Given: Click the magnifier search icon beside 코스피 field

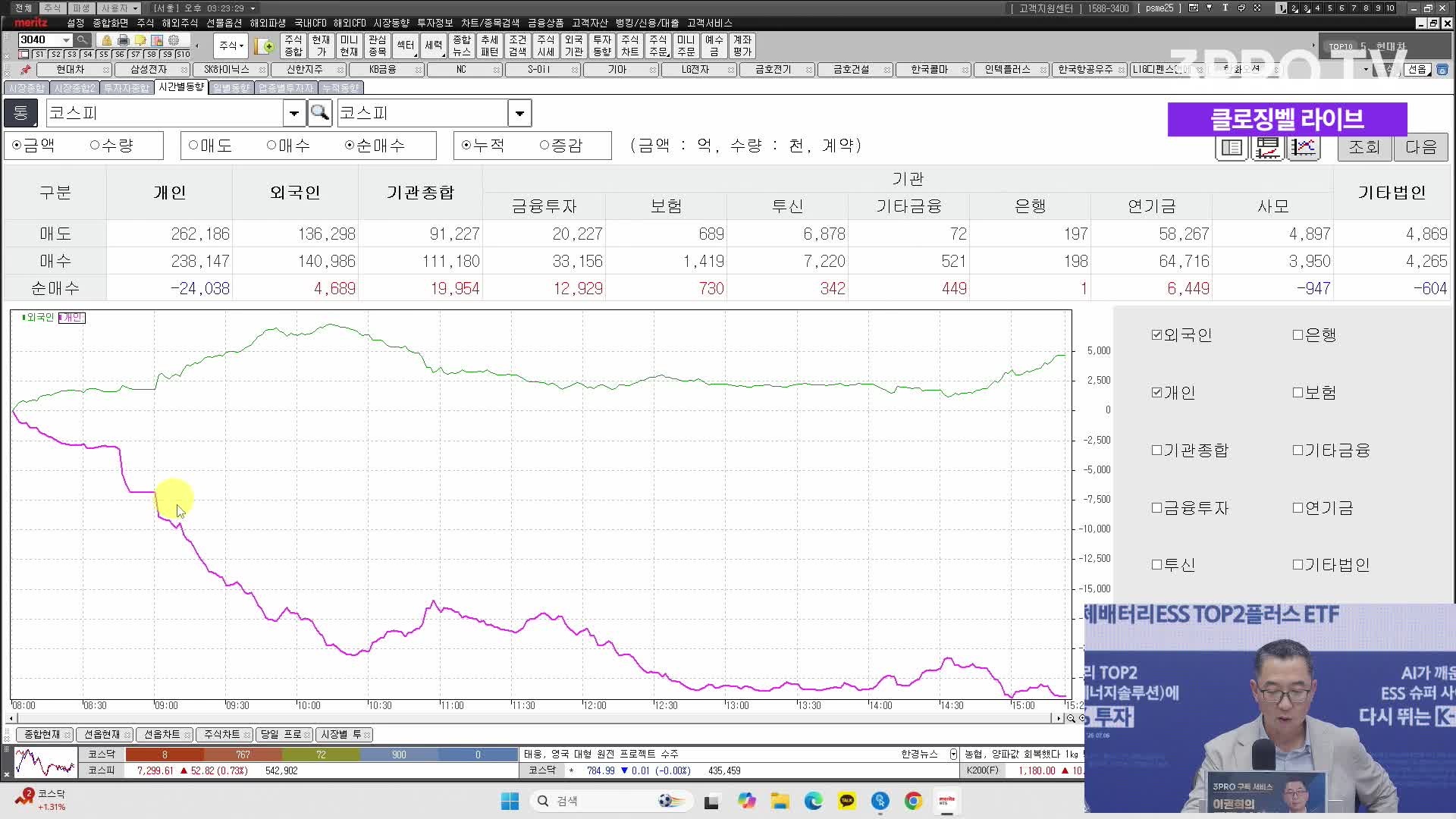Looking at the screenshot, I should click(x=320, y=113).
